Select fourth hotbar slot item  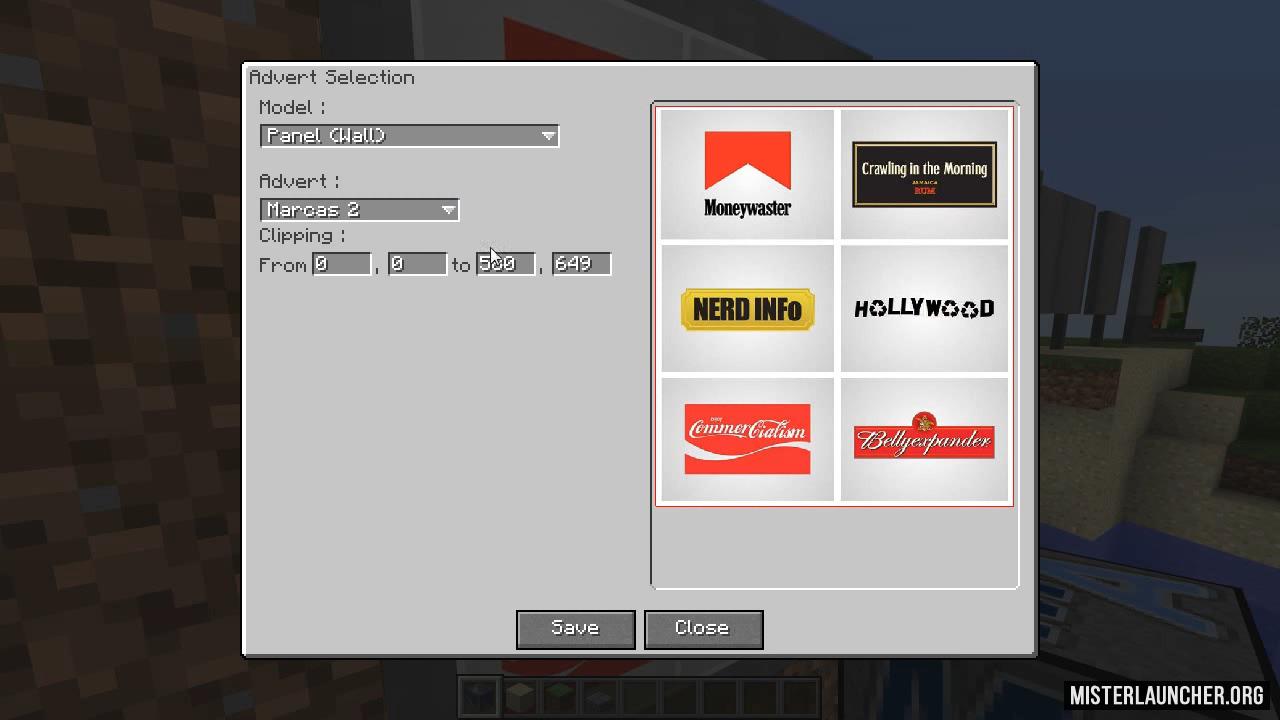(x=598, y=696)
